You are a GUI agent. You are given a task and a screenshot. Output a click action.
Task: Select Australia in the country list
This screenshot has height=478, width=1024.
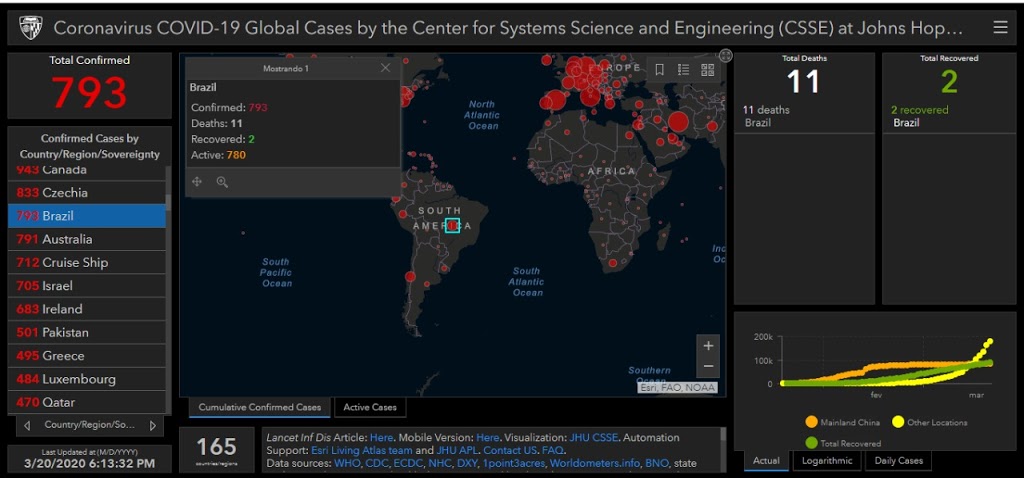coord(67,239)
